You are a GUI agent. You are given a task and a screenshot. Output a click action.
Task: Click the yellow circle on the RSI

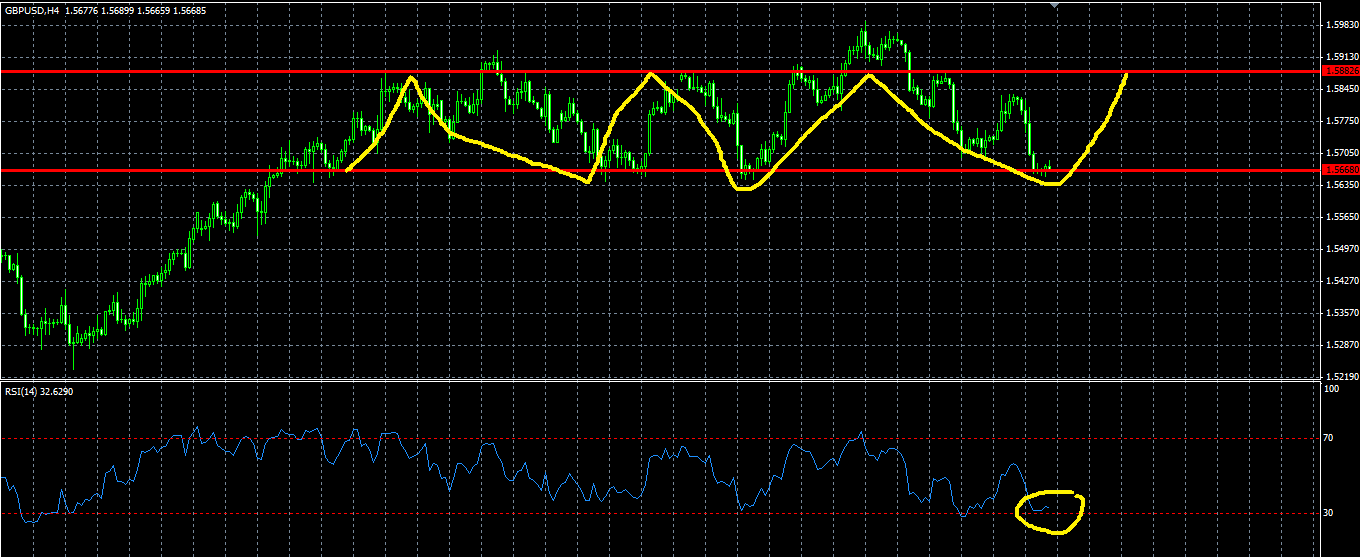(x=1049, y=511)
